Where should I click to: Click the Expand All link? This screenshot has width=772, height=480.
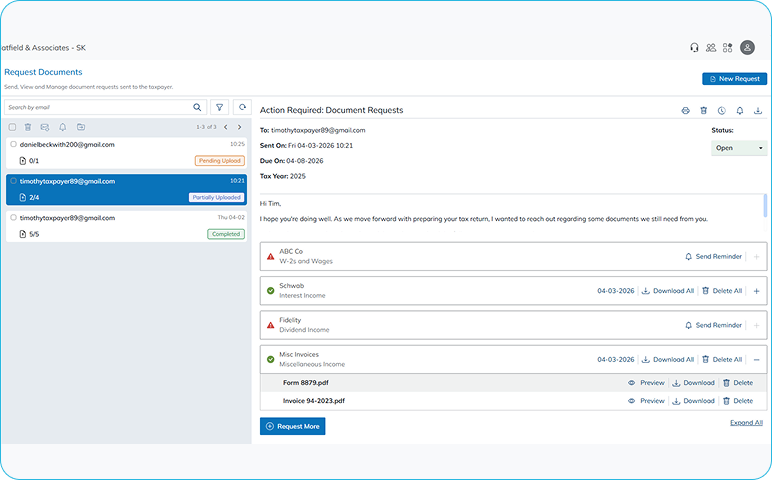(746, 423)
